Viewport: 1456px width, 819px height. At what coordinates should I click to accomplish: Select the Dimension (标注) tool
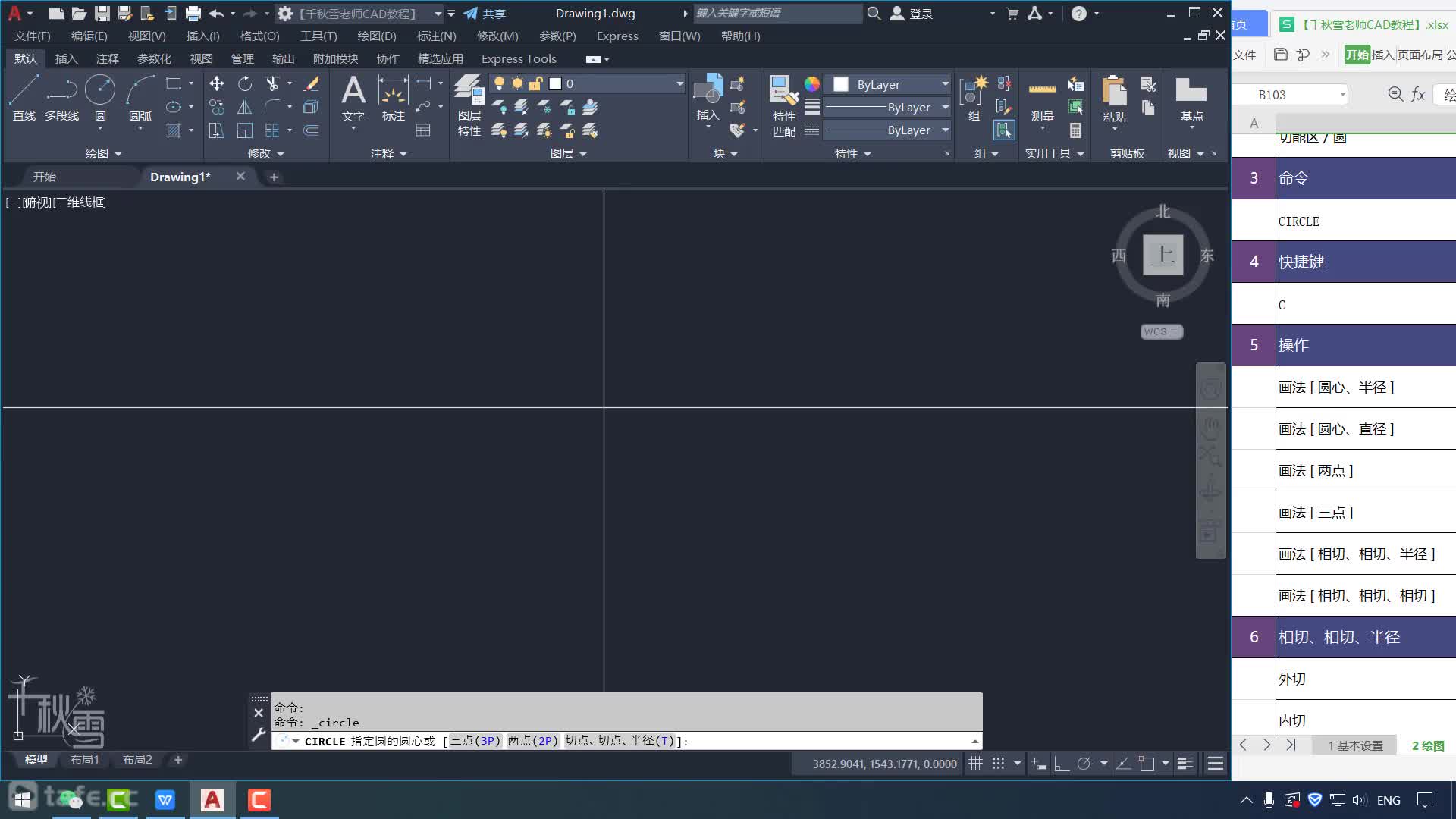pos(393,99)
